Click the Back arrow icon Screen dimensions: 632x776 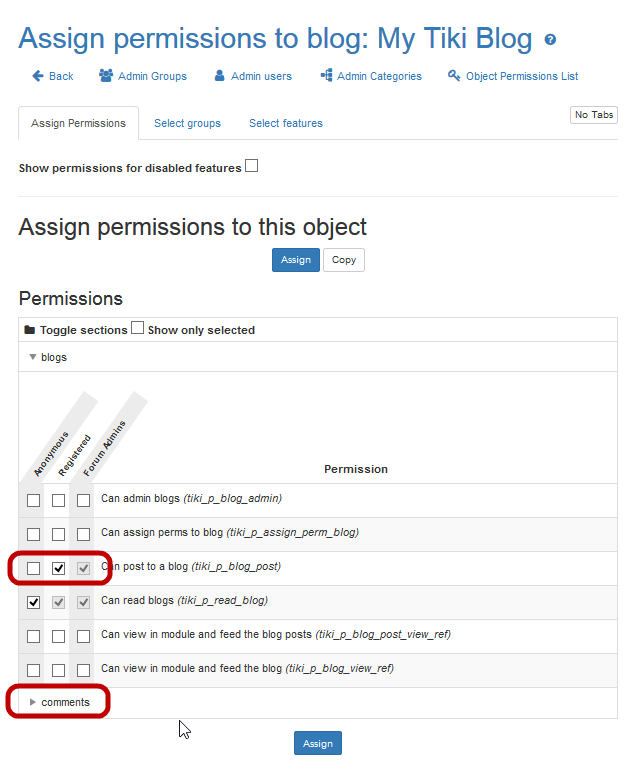coord(38,76)
